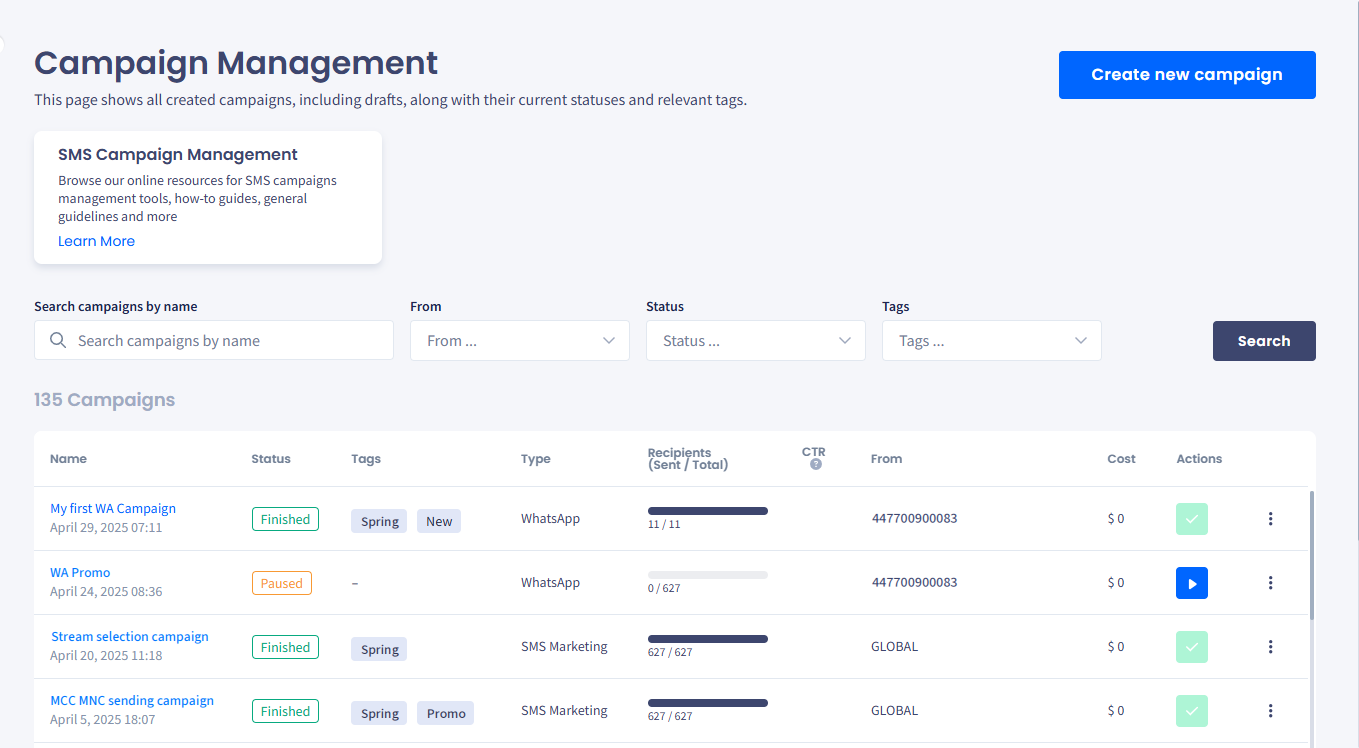Open My first WA Campaign link
The width and height of the screenshot is (1359, 748).
(x=113, y=509)
